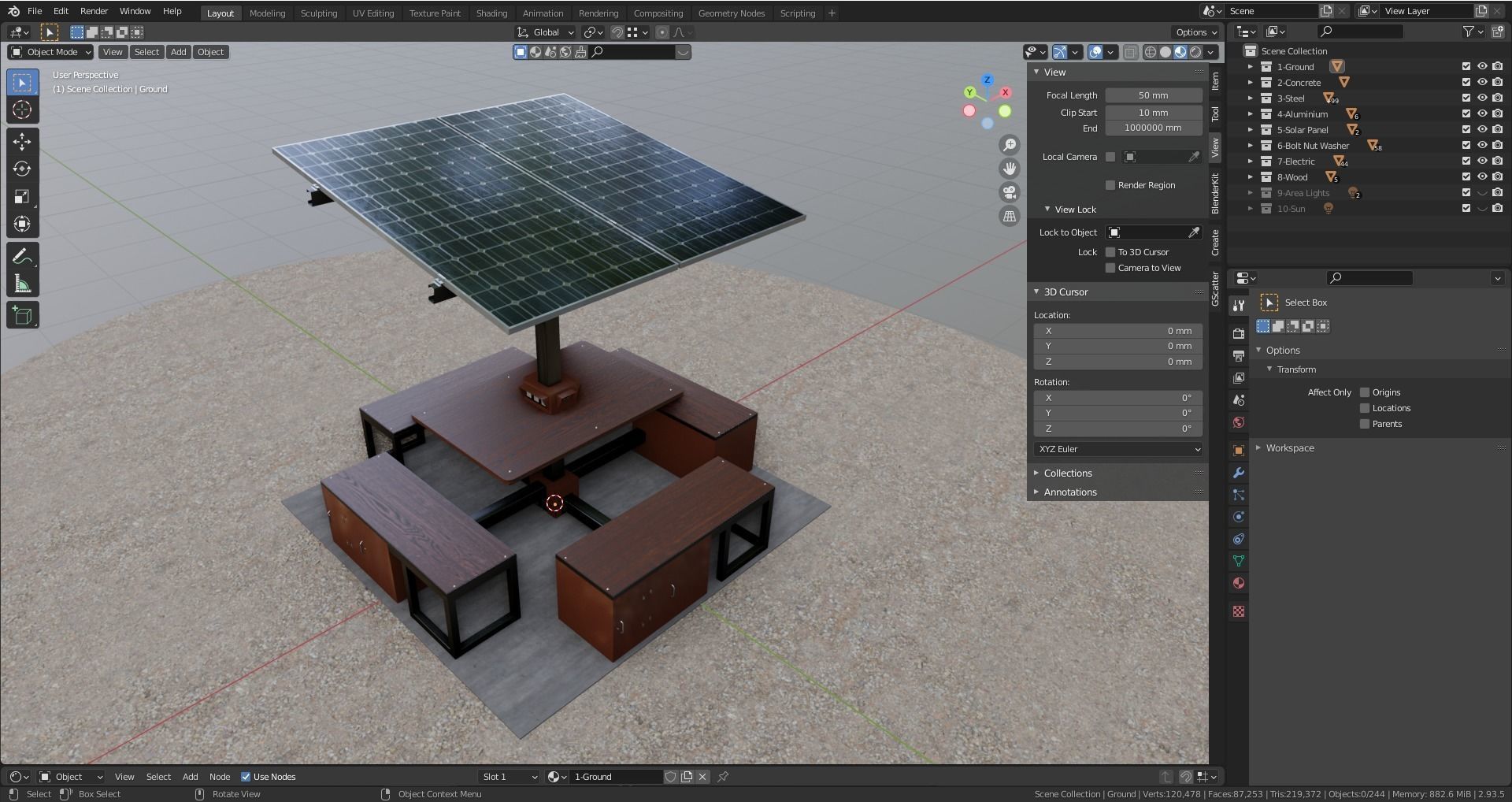Open the Object properties tab
The height and width of the screenshot is (802, 1512).
[x=1239, y=451]
